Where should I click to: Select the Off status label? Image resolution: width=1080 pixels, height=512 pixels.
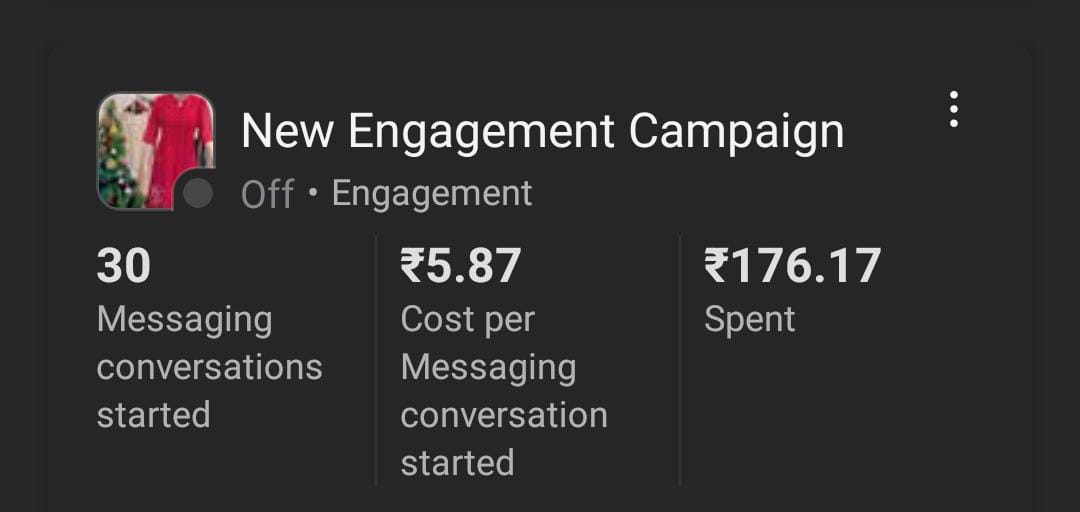pyautogui.click(x=268, y=194)
